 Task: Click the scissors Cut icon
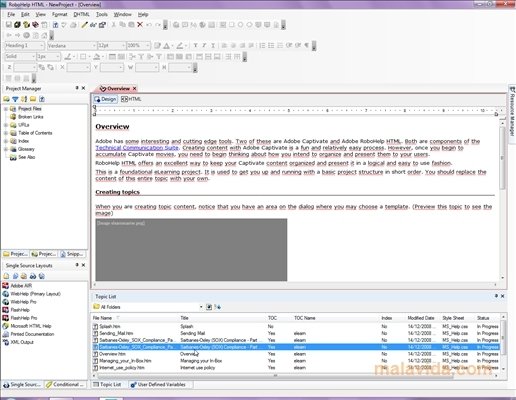[114, 25]
